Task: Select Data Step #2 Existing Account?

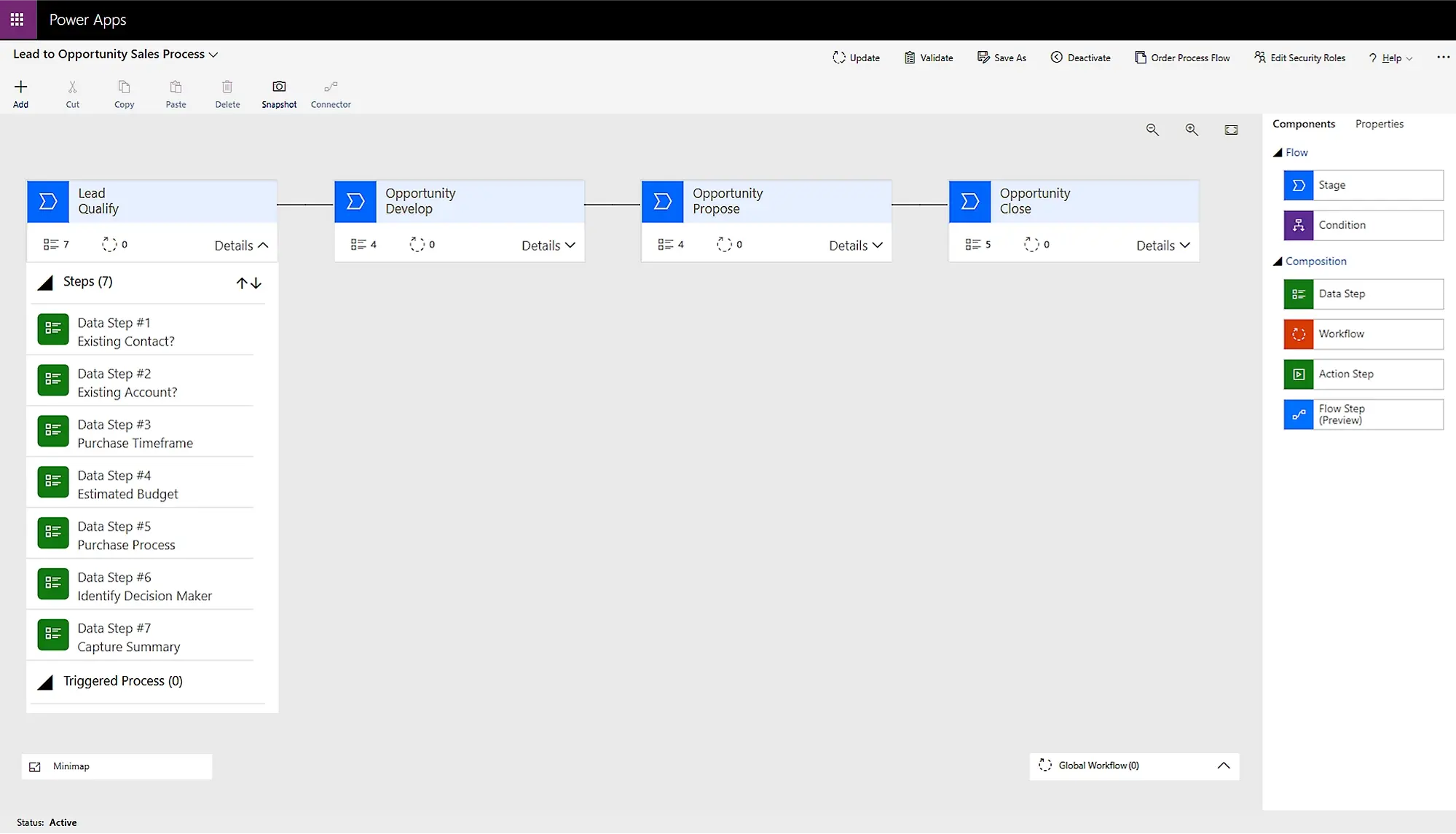Action: pos(141,381)
